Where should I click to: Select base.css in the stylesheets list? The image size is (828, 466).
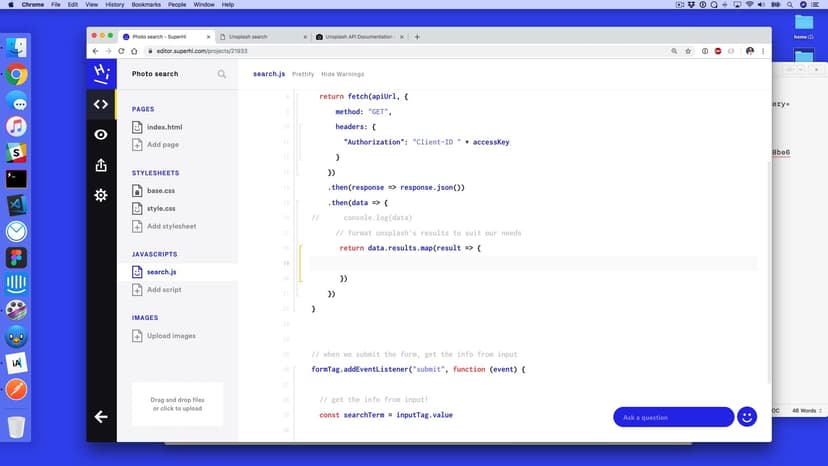pos(161,190)
